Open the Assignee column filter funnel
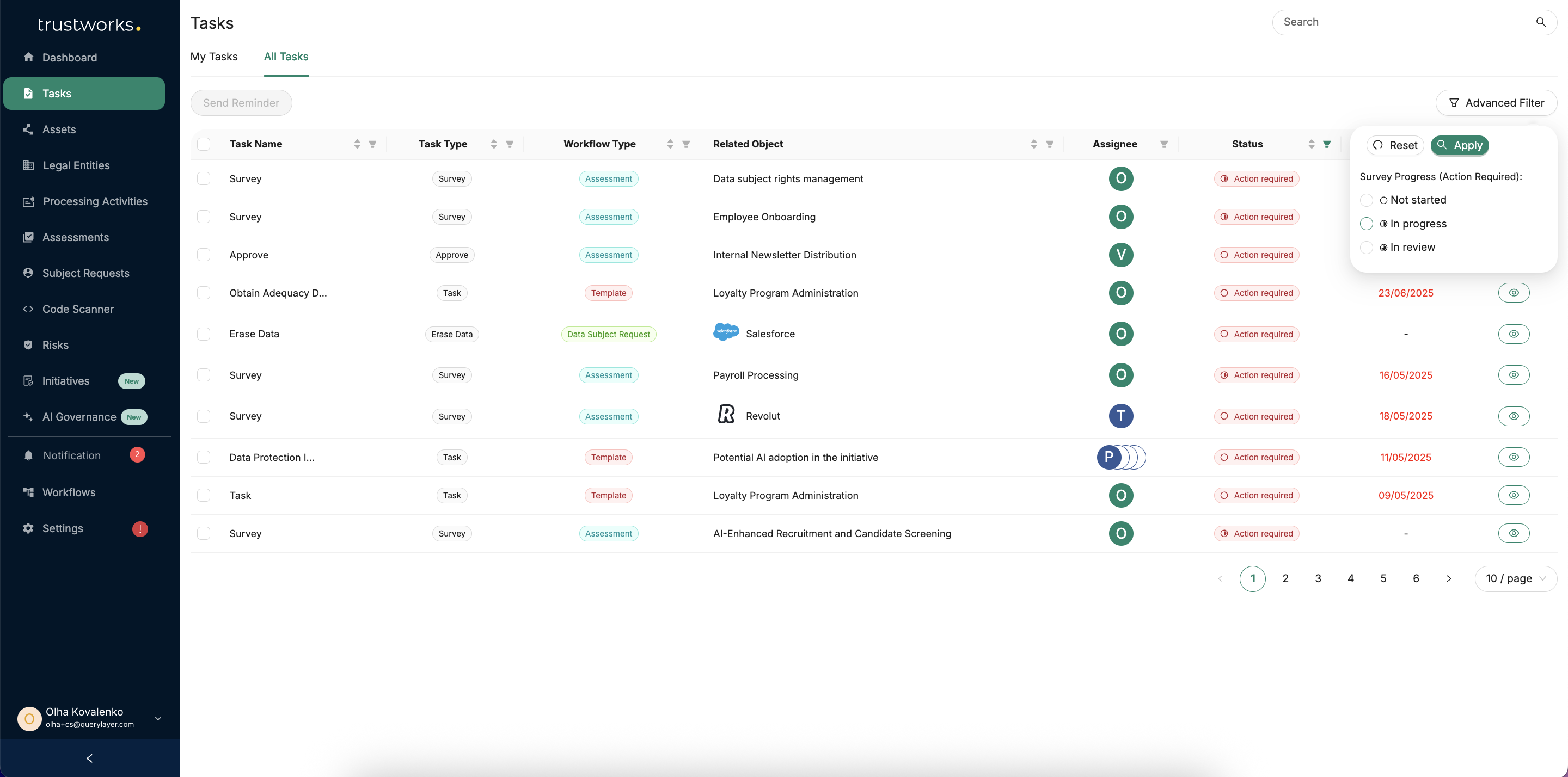 coord(1163,144)
